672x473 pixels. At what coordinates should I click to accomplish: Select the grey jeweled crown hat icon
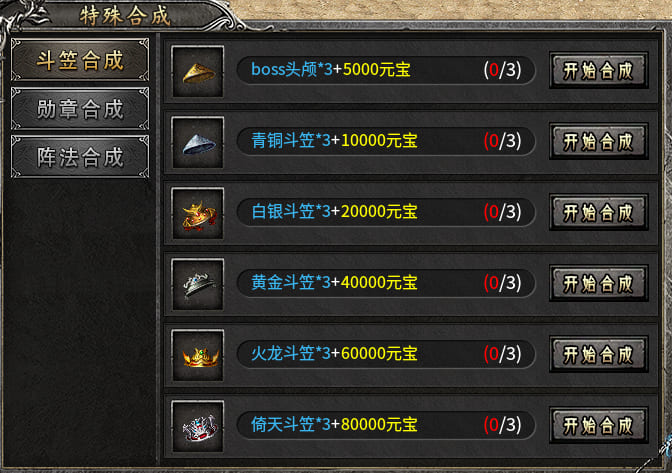(x=198, y=284)
